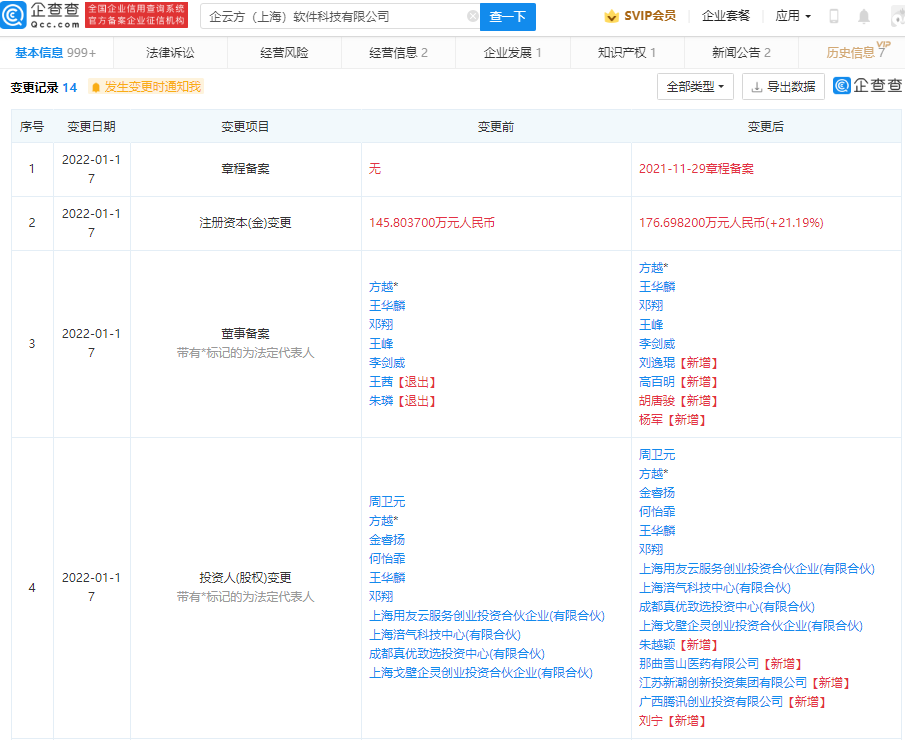This screenshot has width=905, height=740.
Task: Click 注册资本(金)变更 cell
Action: point(245,223)
